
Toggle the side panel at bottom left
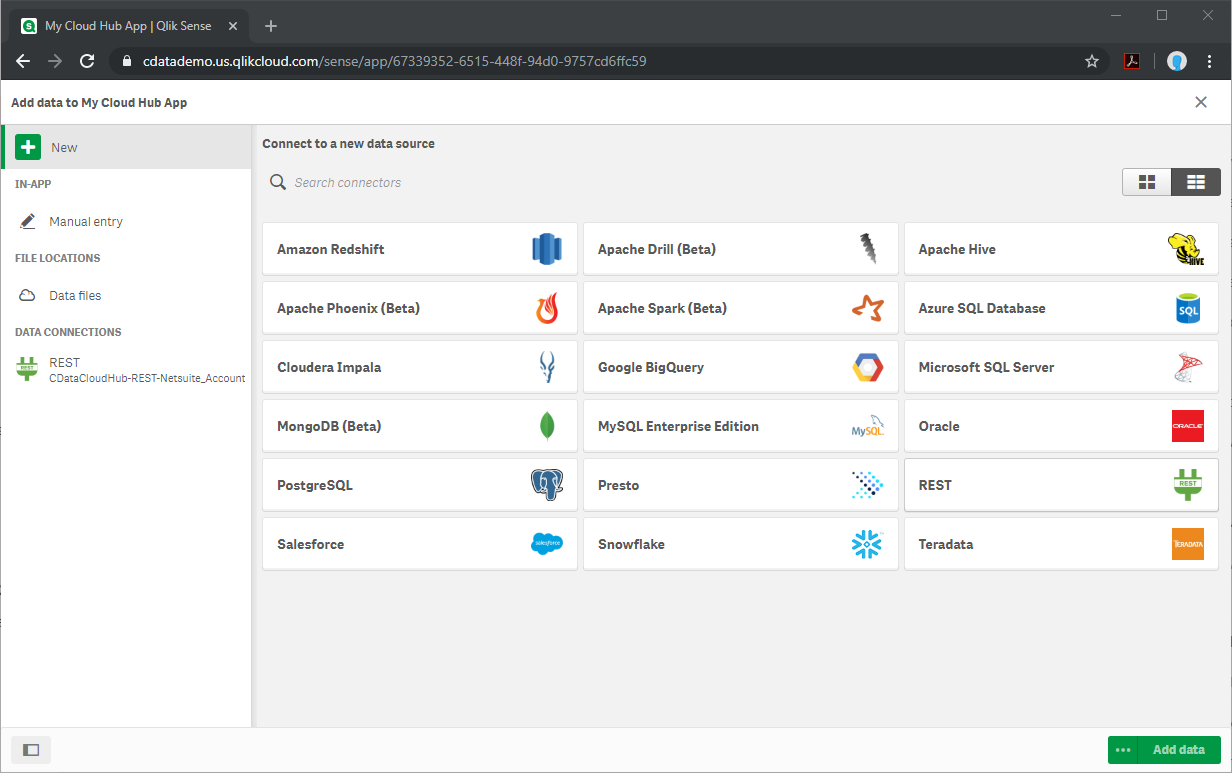click(31, 750)
